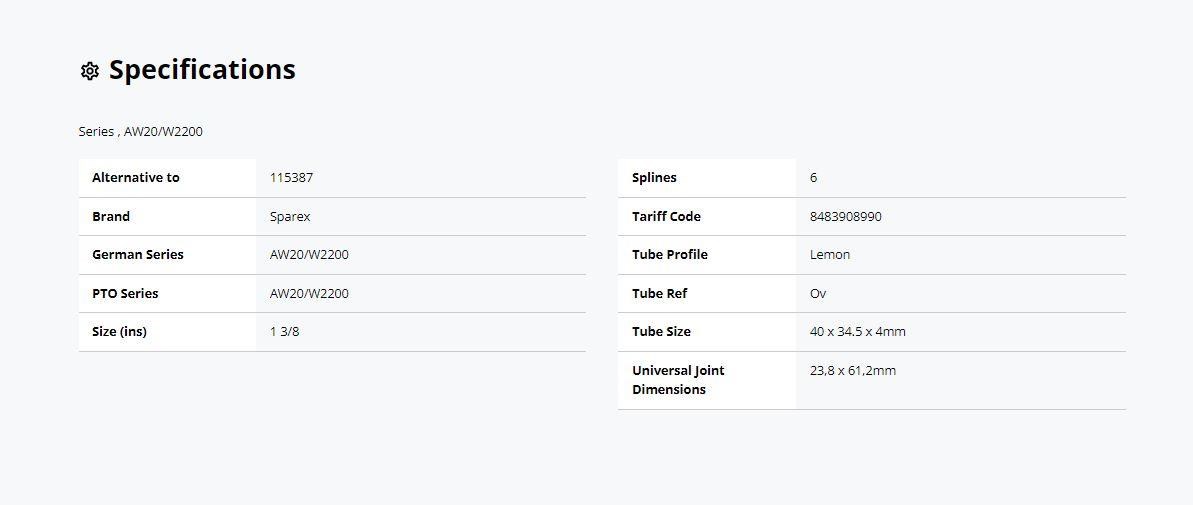Viewport: 1193px width, 505px height.
Task: Click the Series AW20/W2200 line
Action: [141, 132]
